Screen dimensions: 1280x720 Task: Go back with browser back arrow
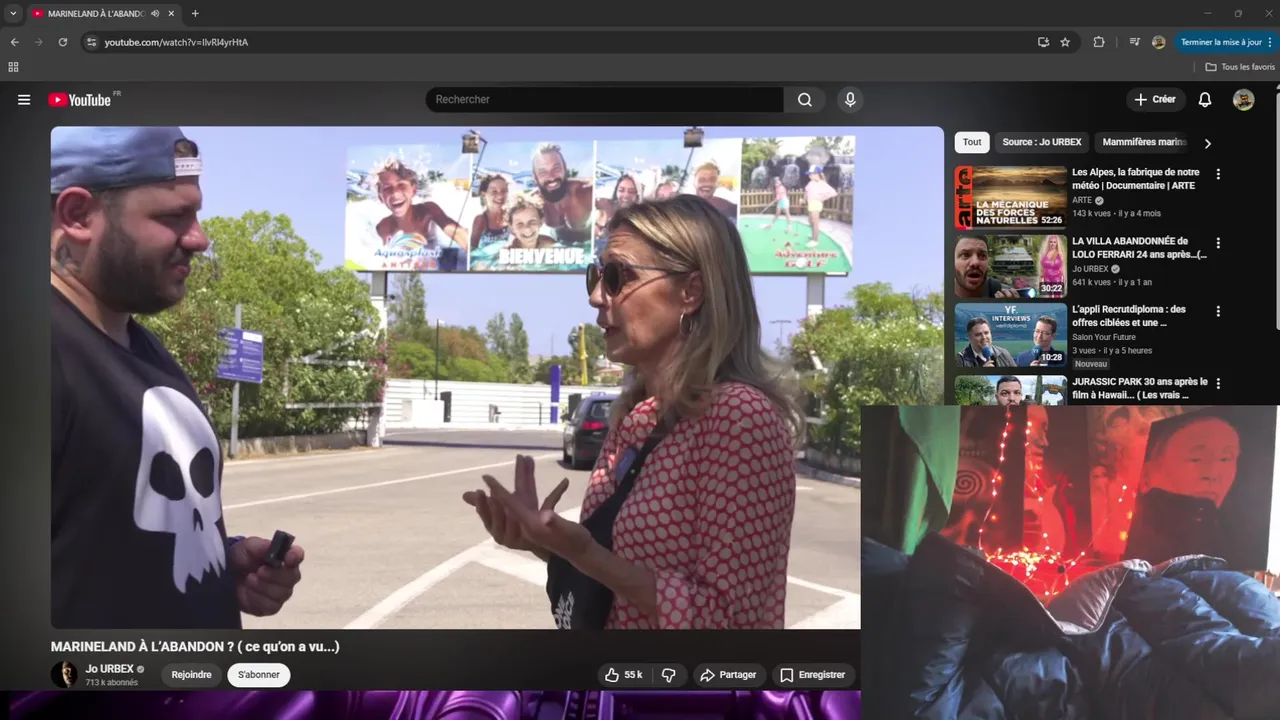click(14, 42)
